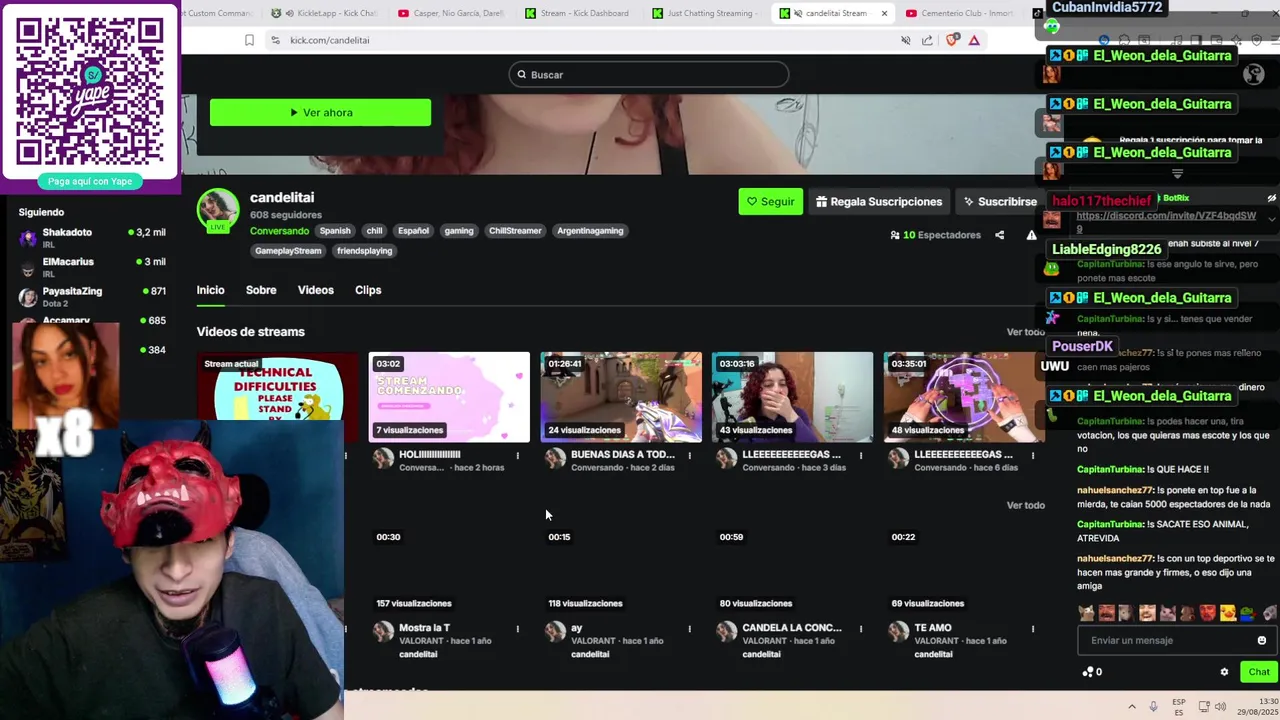The width and height of the screenshot is (1280, 720).
Task: Click the Argentinagaming tag
Action: (x=590, y=231)
